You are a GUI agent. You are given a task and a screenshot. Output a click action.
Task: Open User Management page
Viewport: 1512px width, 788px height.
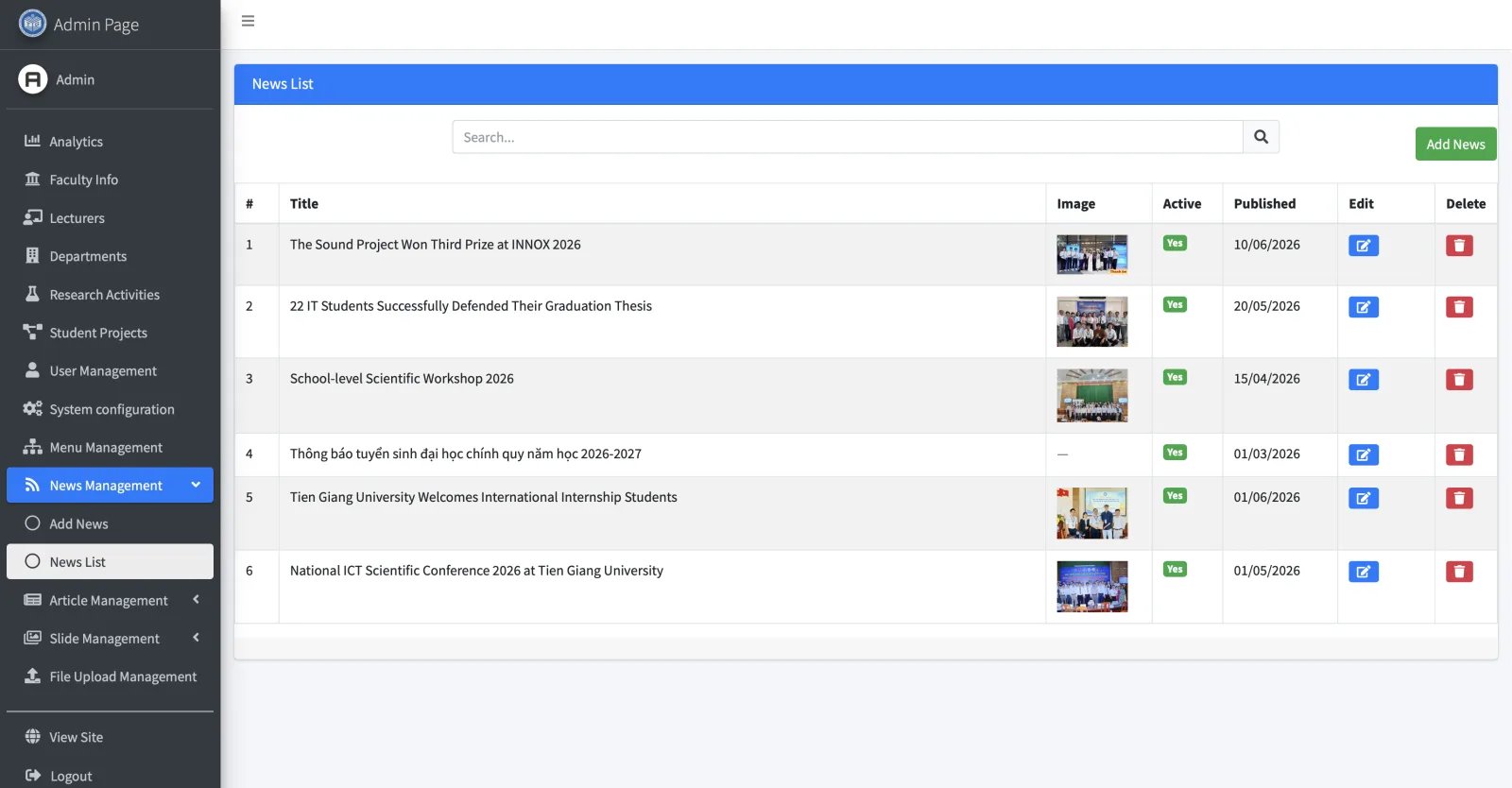[110, 371]
